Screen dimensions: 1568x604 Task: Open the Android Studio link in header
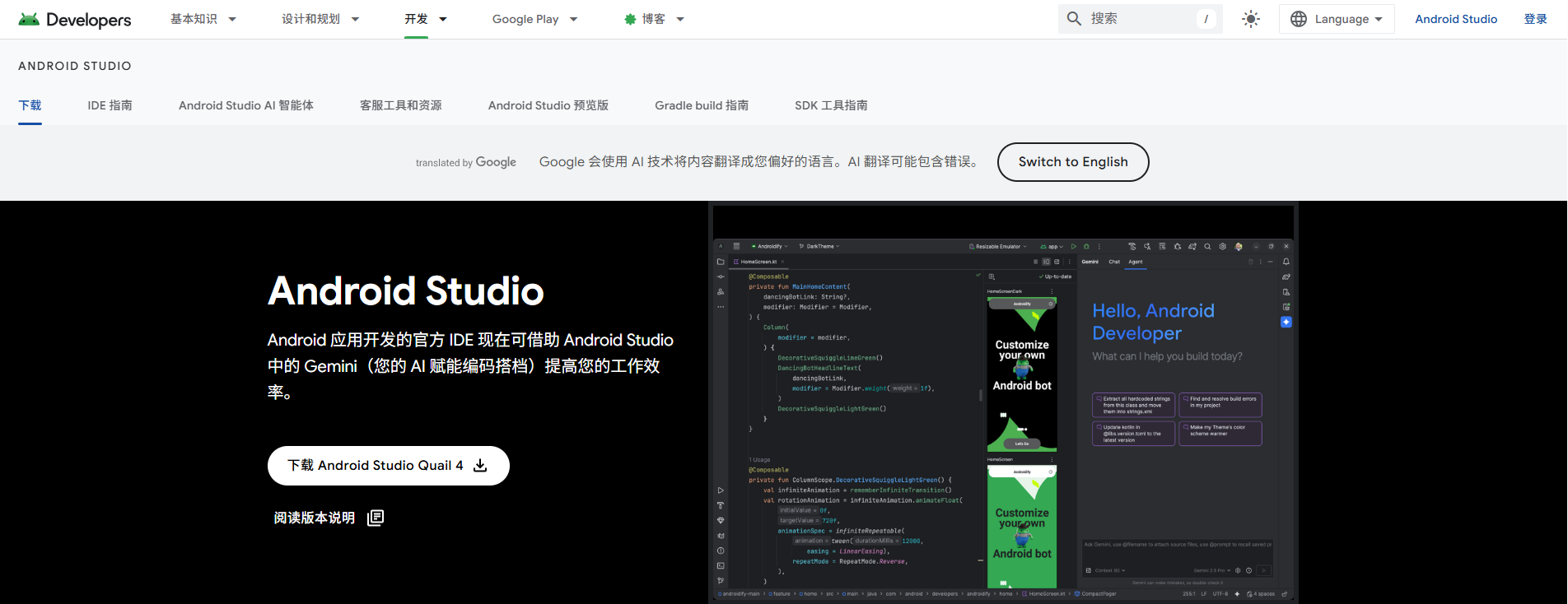point(1456,19)
